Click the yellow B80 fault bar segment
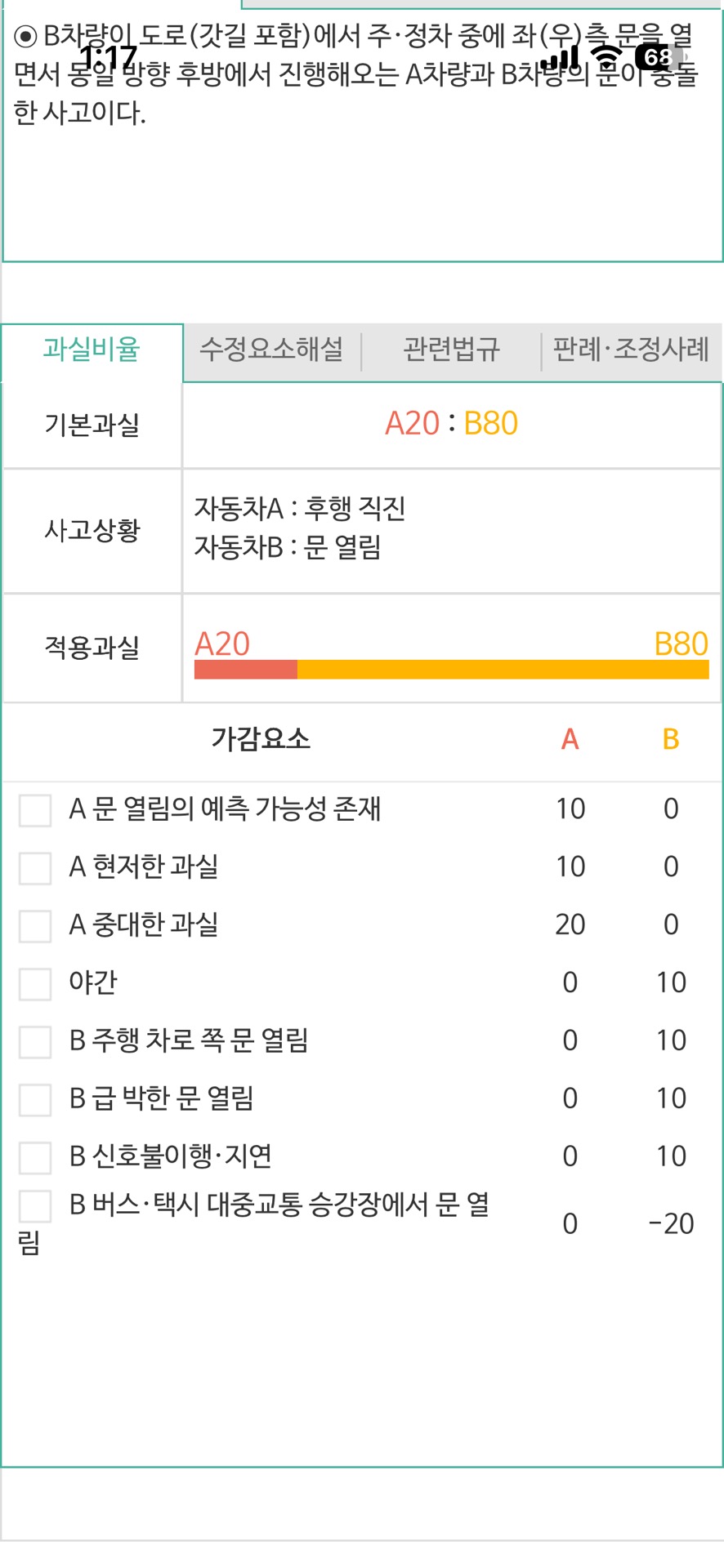The width and height of the screenshot is (724, 1568). [x=503, y=670]
